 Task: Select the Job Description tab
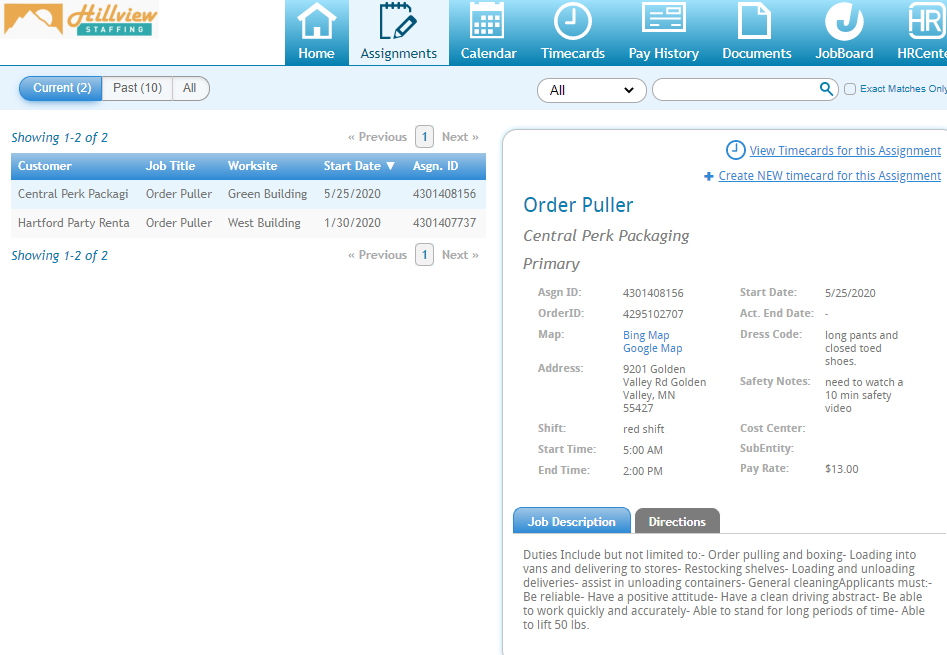[x=571, y=521]
